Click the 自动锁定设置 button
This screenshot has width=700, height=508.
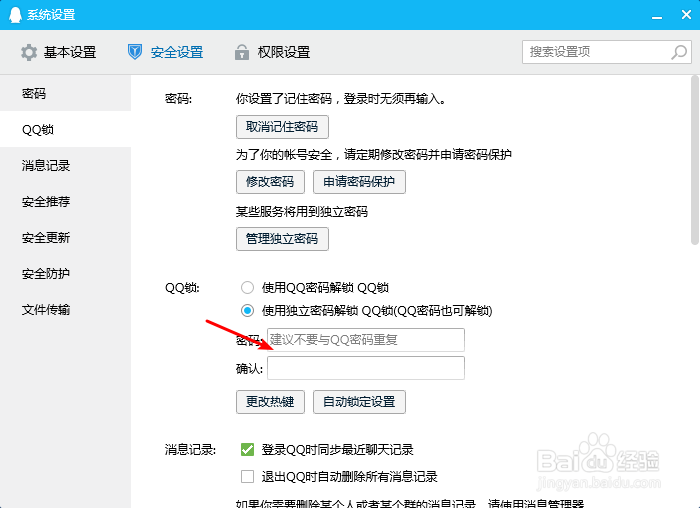tap(359, 402)
